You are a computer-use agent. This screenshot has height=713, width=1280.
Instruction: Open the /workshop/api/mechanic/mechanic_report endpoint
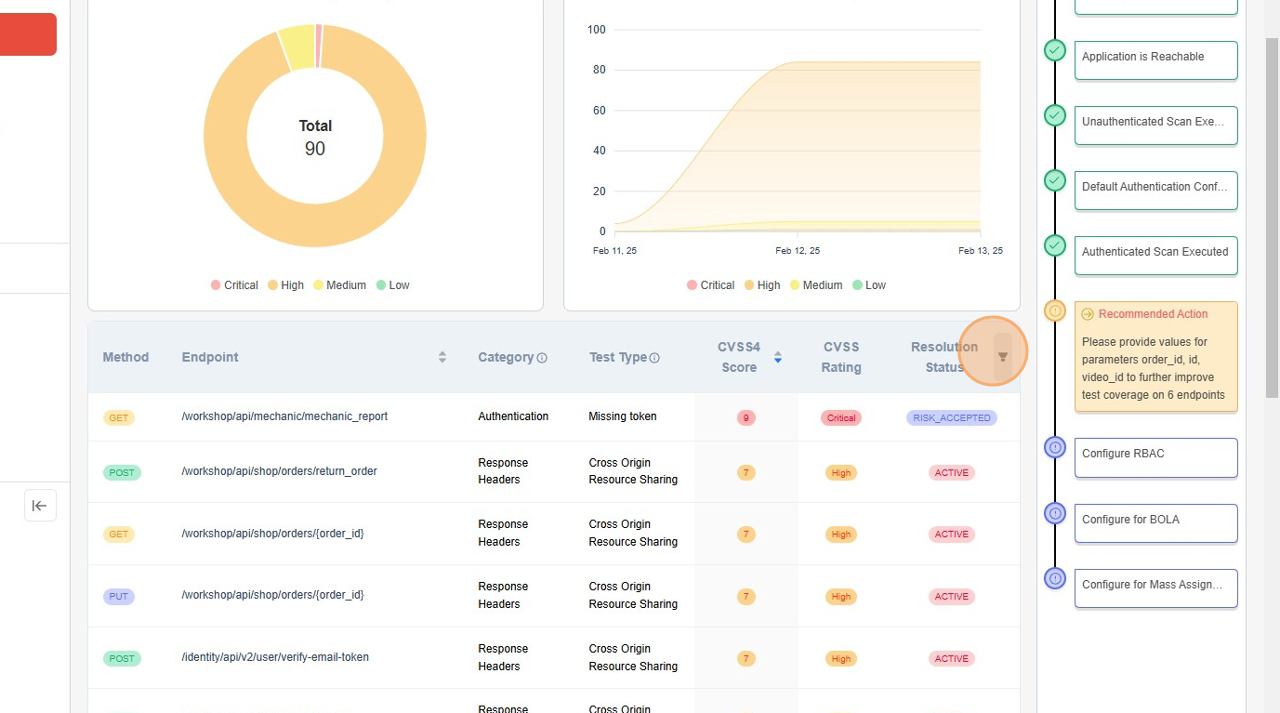(x=285, y=416)
